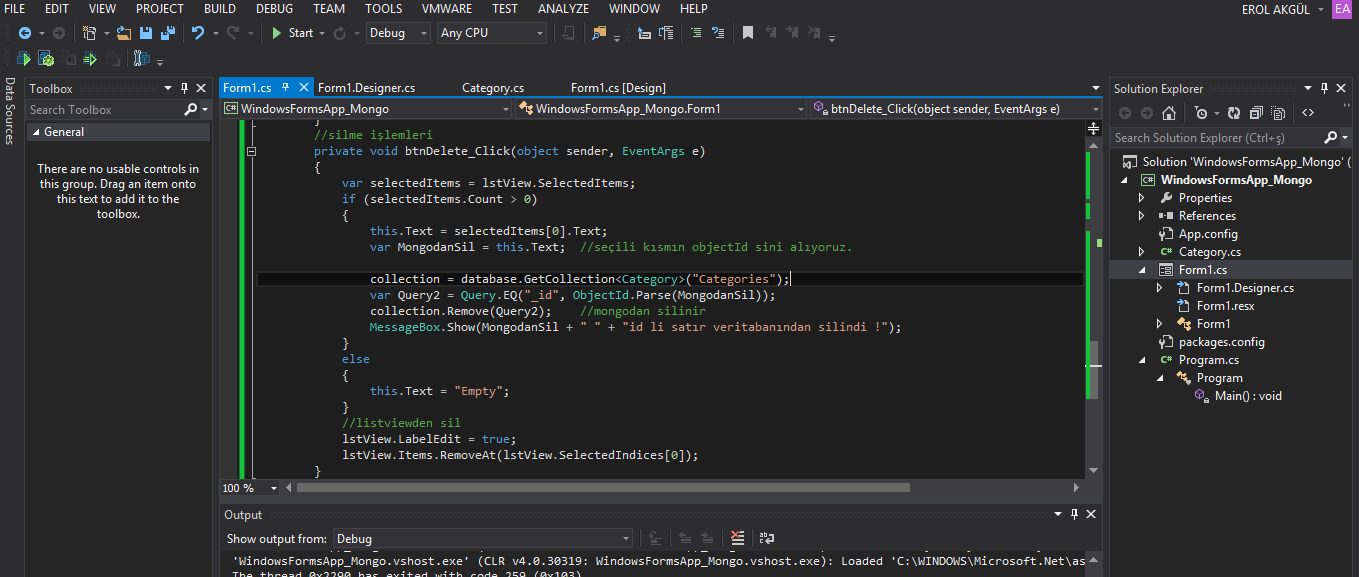Expand the References node in Solution Explorer
The width and height of the screenshot is (1359, 577).
pyautogui.click(x=1141, y=216)
